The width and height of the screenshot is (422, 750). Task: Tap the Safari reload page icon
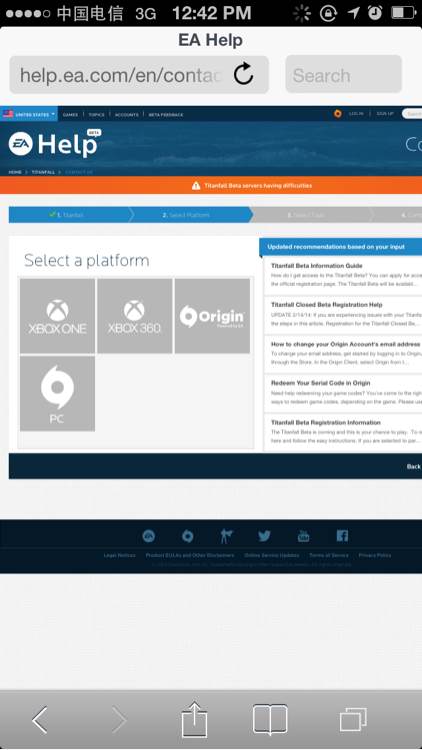[243, 75]
